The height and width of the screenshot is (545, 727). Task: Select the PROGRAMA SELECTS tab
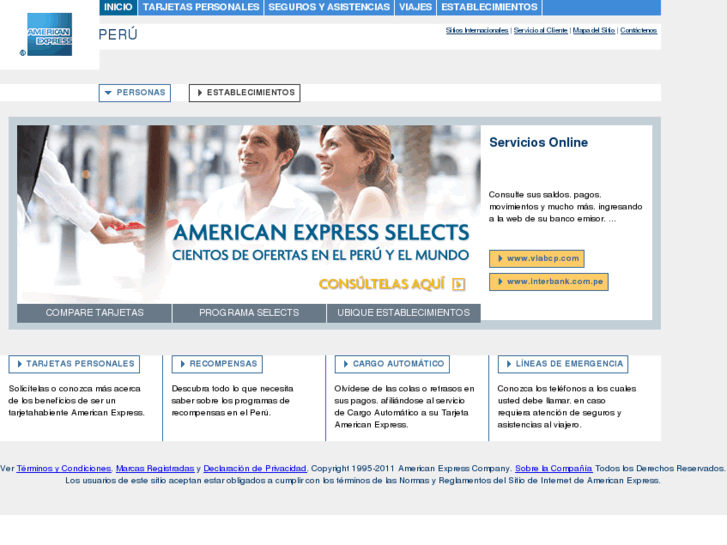[249, 313]
